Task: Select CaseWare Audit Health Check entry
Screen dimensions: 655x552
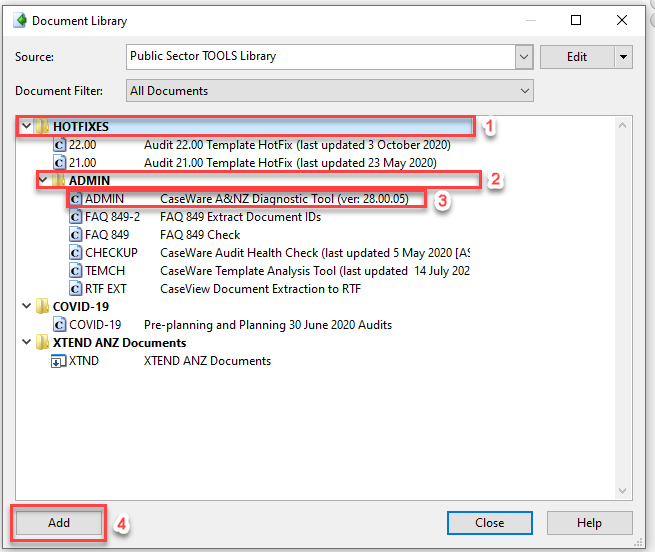Action: coord(270,252)
